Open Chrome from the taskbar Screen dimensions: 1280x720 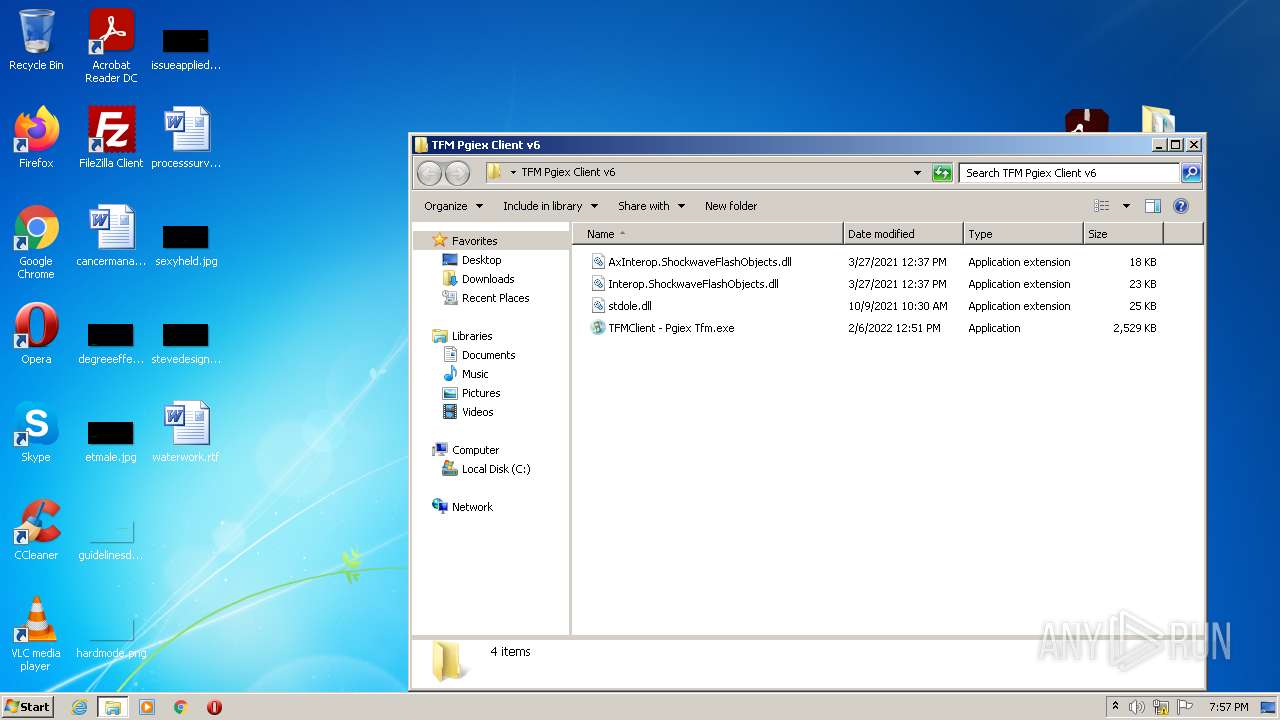(x=181, y=707)
